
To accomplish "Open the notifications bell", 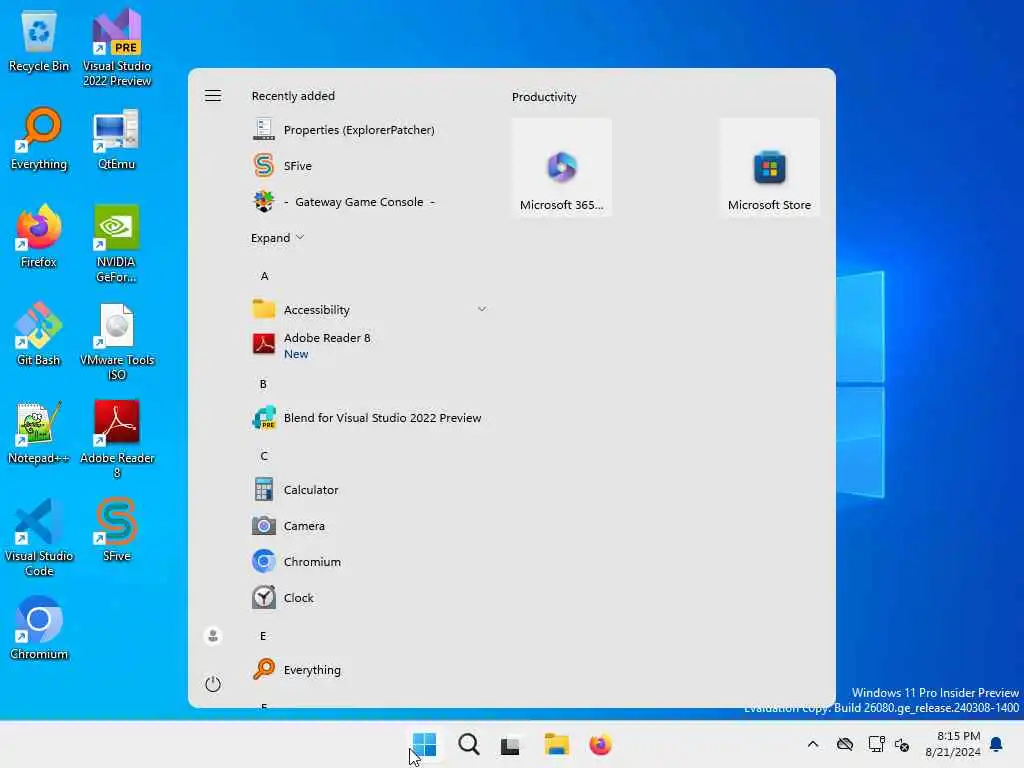I will point(996,744).
